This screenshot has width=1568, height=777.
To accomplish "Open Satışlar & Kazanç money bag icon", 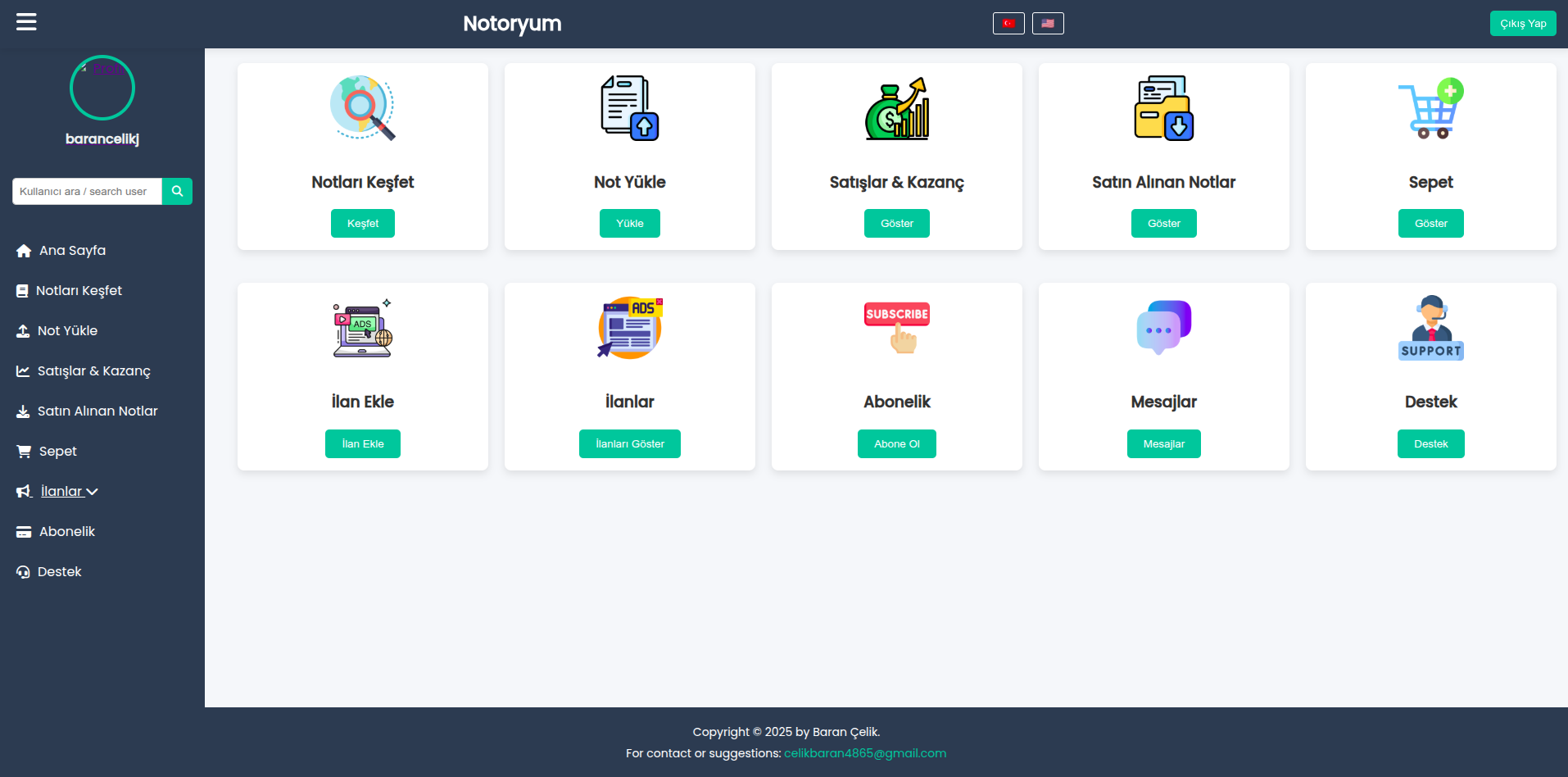I will (x=896, y=107).
